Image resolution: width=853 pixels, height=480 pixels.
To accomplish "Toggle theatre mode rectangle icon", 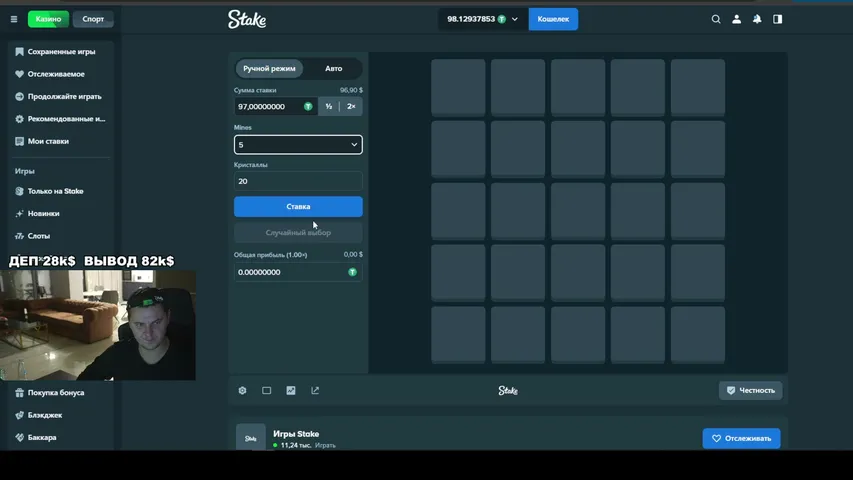I will pyautogui.click(x=267, y=391).
